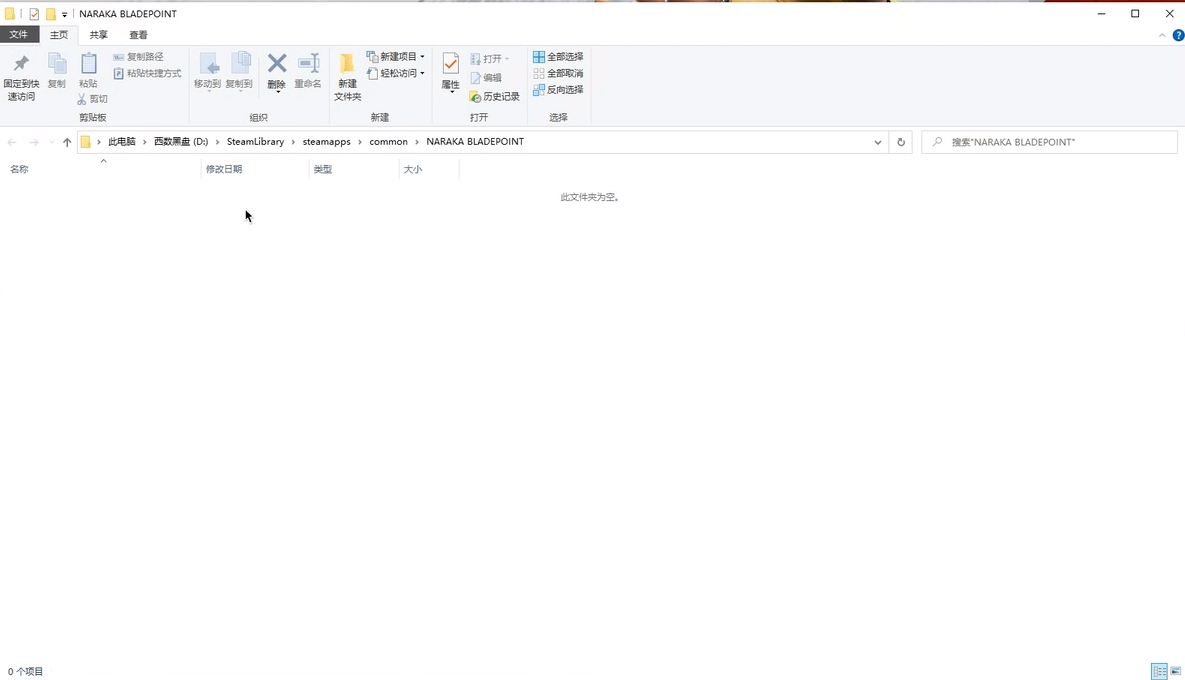The height and width of the screenshot is (680, 1185).
Task: Maximize the Explorer window
Action: 1135,14
